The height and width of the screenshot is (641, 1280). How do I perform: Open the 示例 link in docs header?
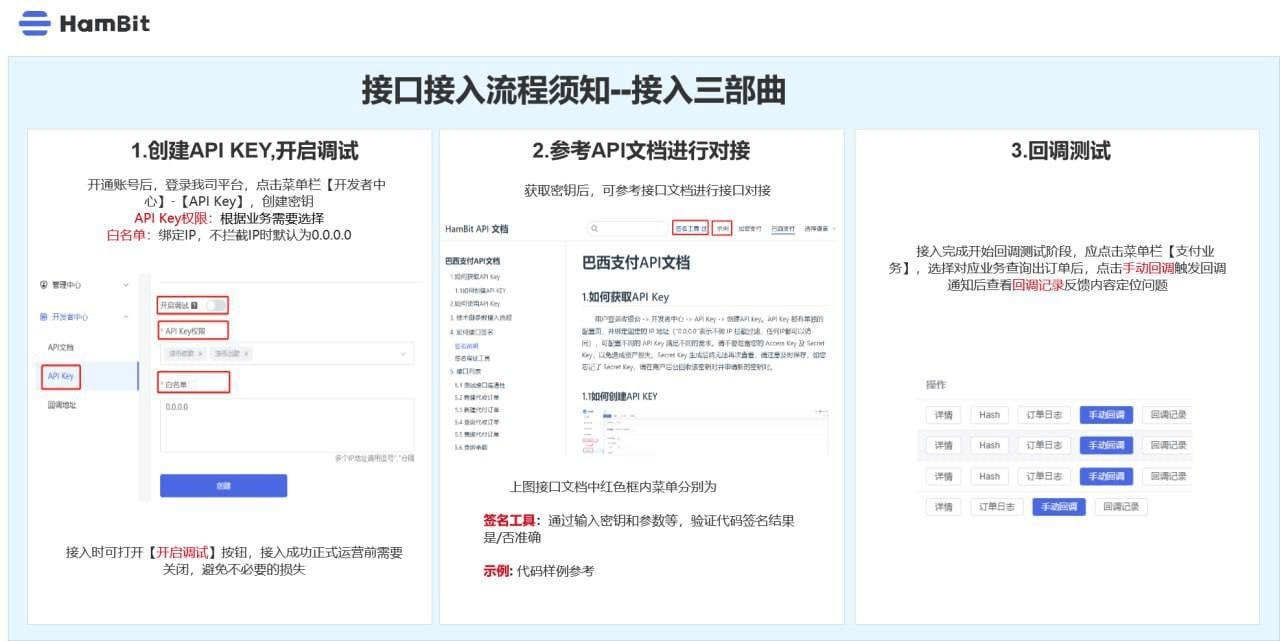click(723, 228)
